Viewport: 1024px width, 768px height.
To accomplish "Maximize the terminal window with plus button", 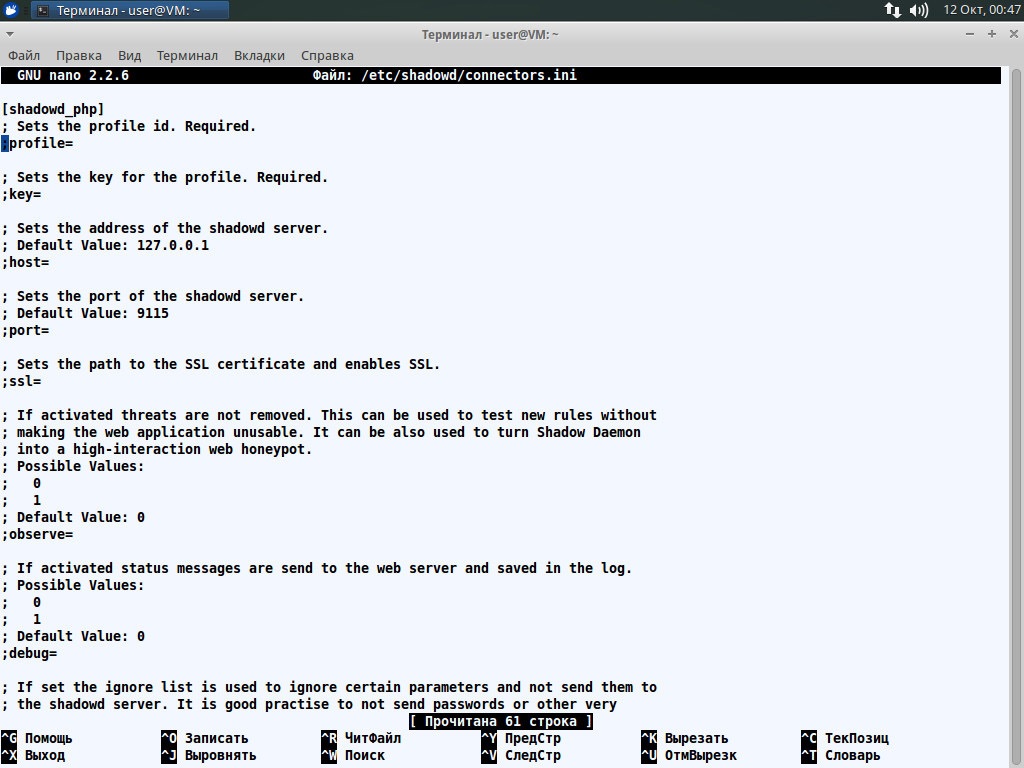I will pos(991,34).
